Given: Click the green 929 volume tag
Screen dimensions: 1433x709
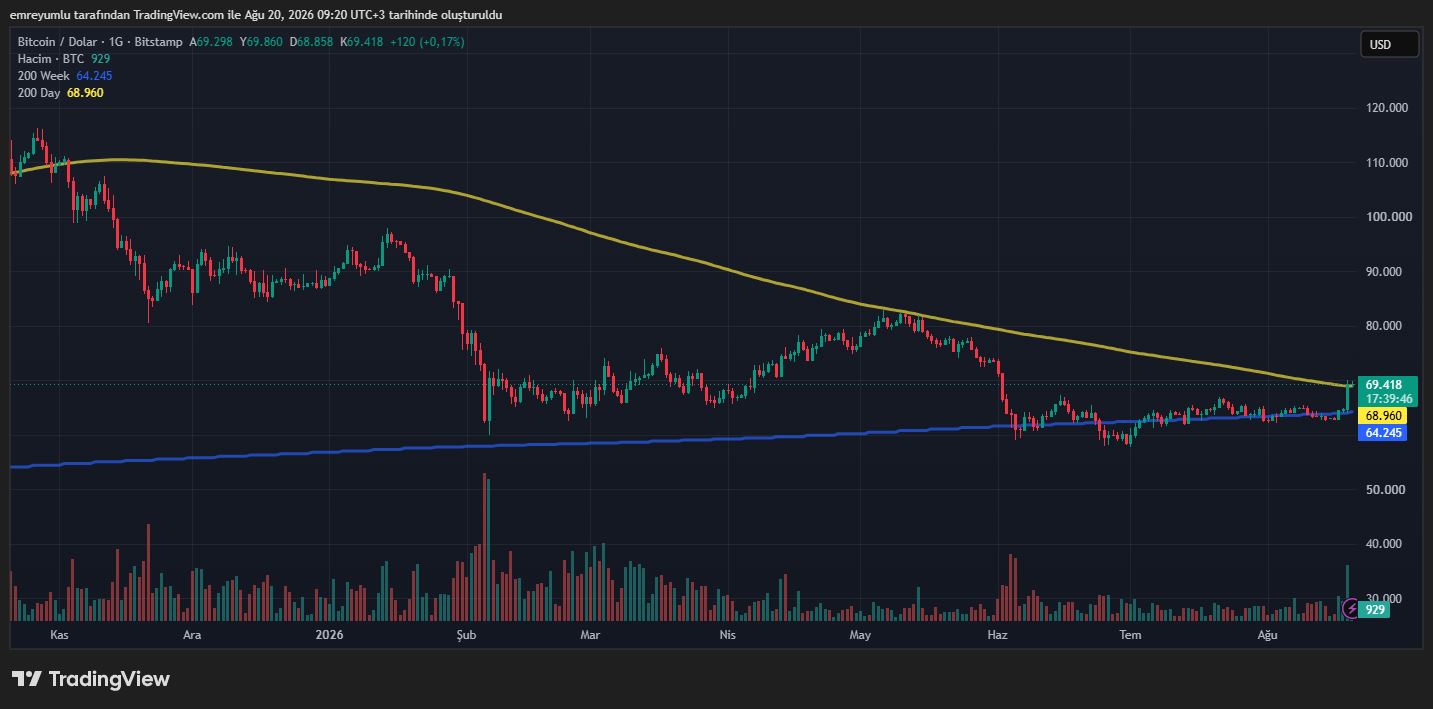Looking at the screenshot, I should point(1375,609).
